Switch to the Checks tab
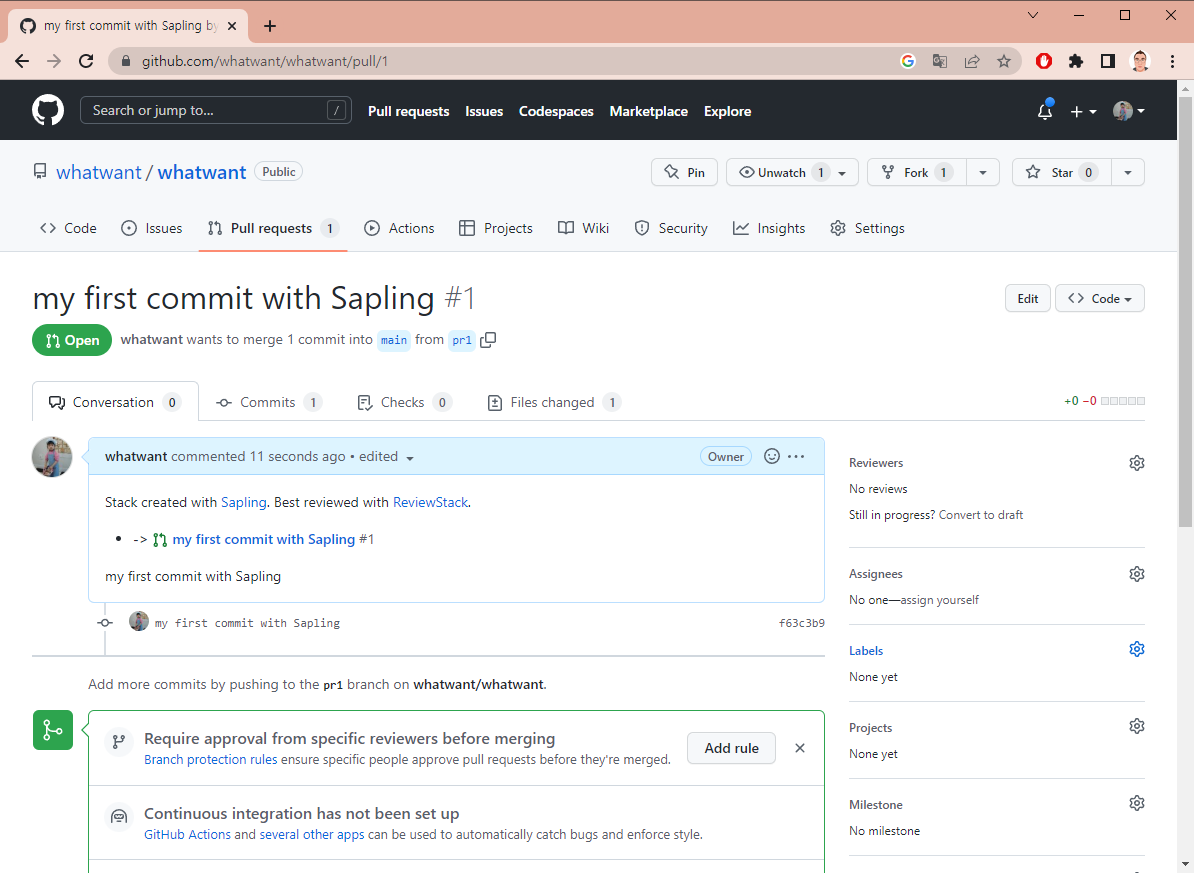Image resolution: width=1194 pixels, height=873 pixels. point(404,402)
